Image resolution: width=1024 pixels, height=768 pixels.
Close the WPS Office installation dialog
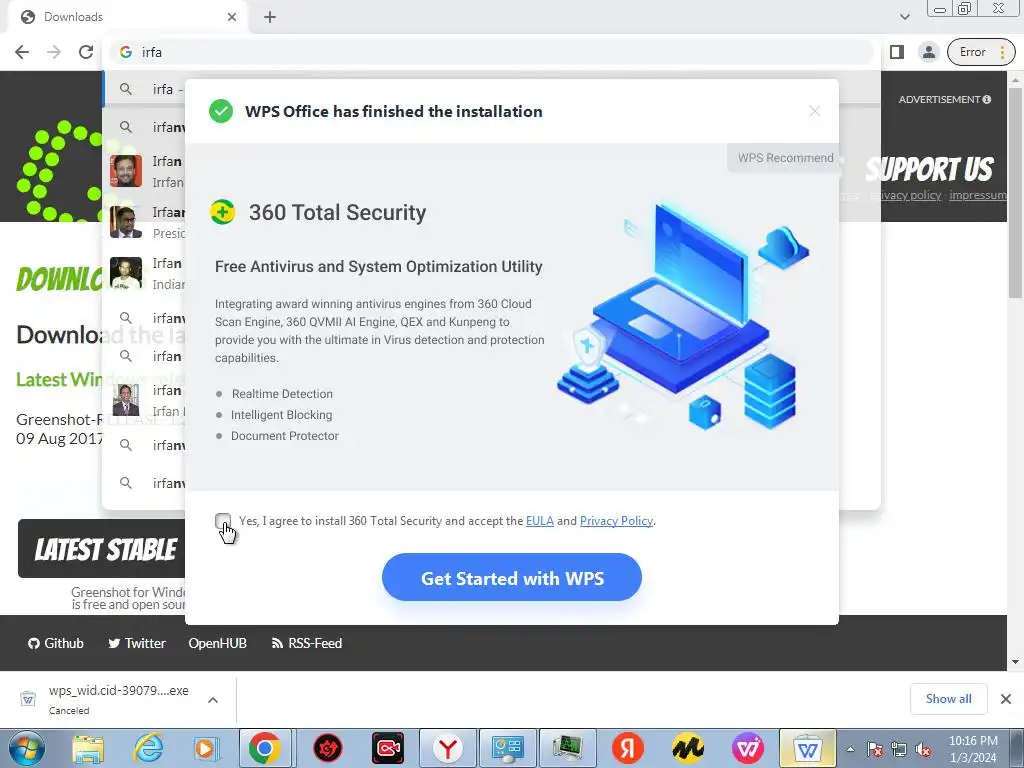(814, 111)
